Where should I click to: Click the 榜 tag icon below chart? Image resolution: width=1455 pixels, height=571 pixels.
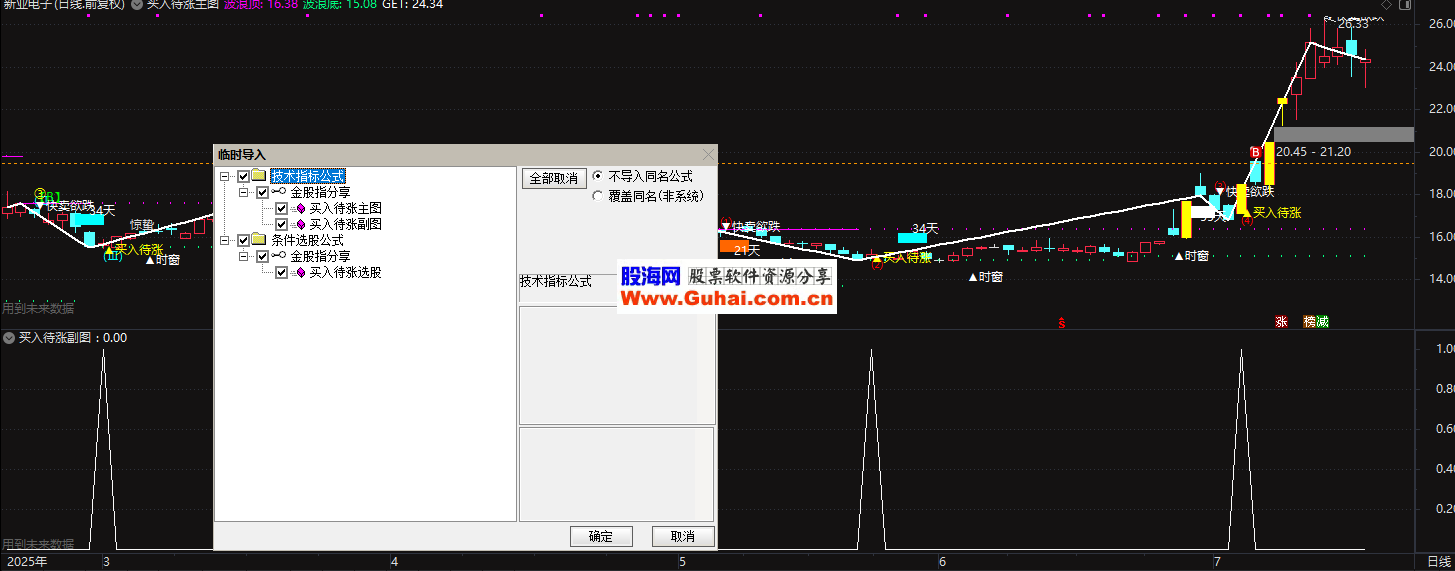(1309, 322)
